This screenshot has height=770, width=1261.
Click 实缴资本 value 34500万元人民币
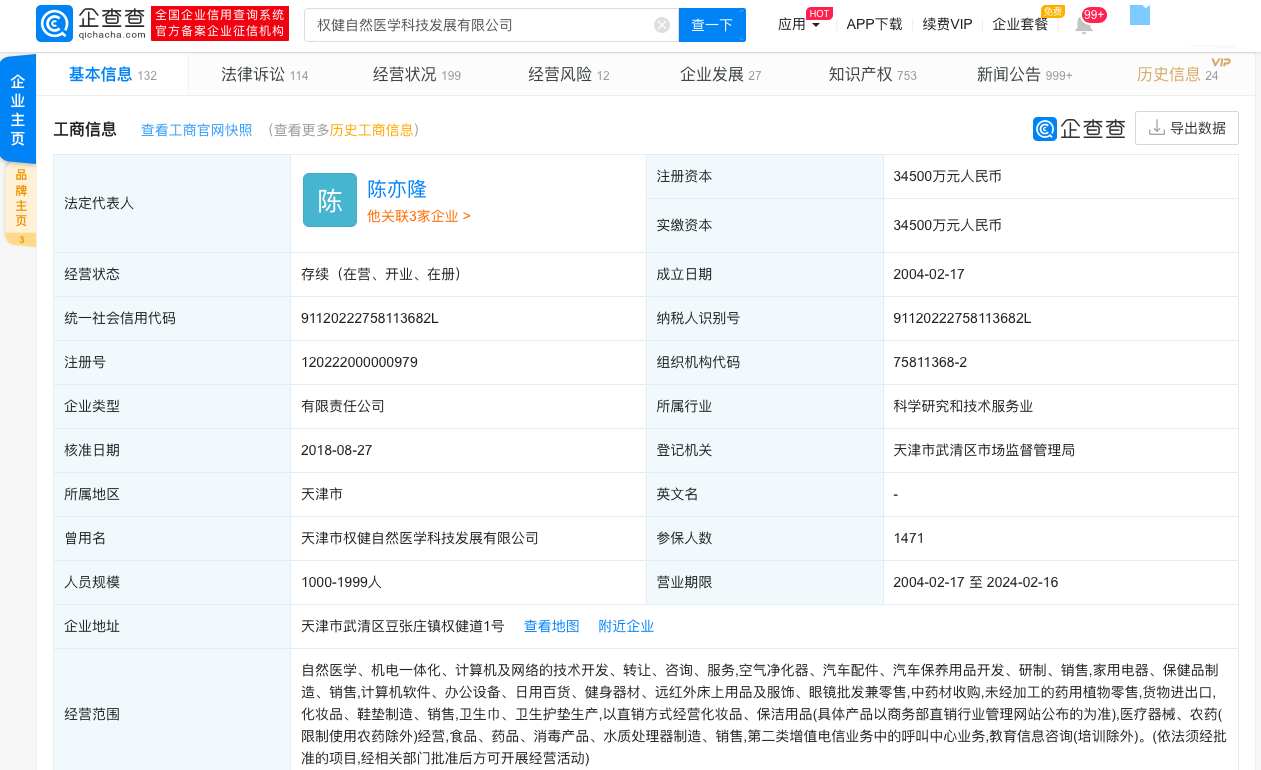pyautogui.click(x=948, y=225)
